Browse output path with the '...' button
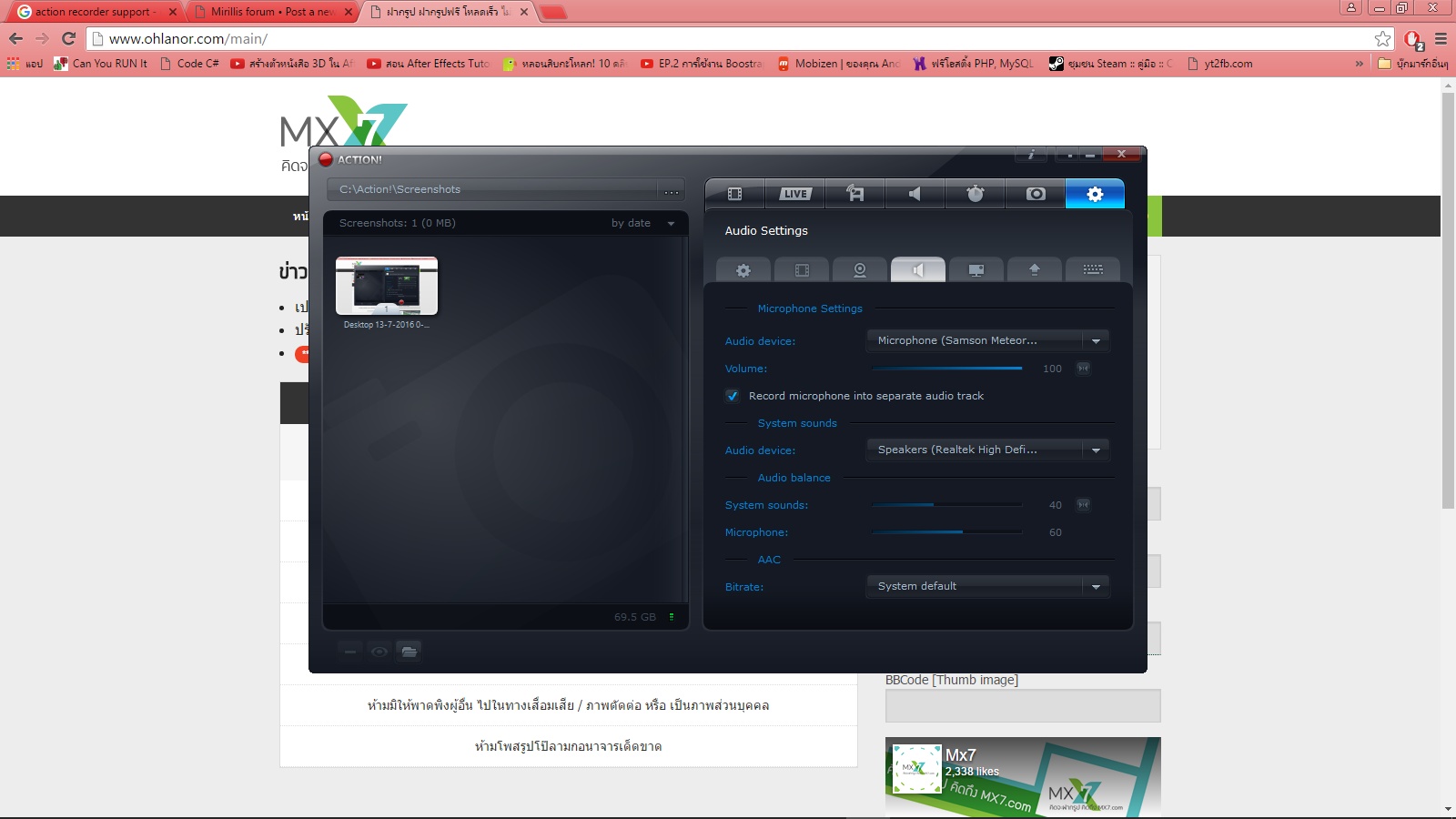Screen dimensions: 1456x819 pyautogui.click(x=672, y=190)
